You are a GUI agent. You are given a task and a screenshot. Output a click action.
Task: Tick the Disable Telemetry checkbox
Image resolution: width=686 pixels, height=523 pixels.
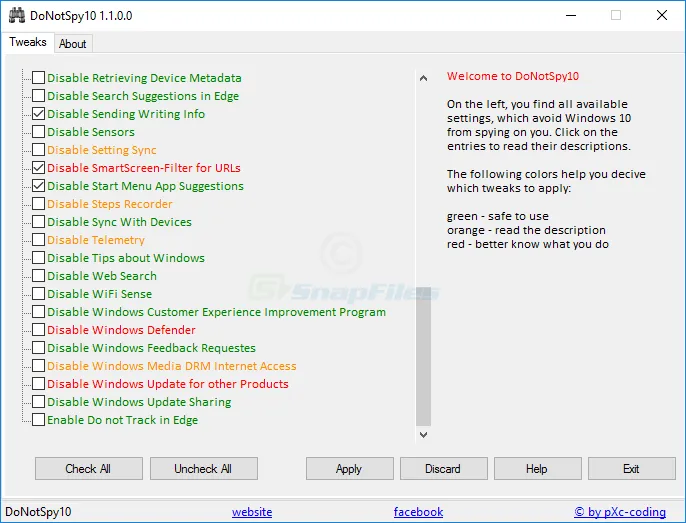coord(38,239)
